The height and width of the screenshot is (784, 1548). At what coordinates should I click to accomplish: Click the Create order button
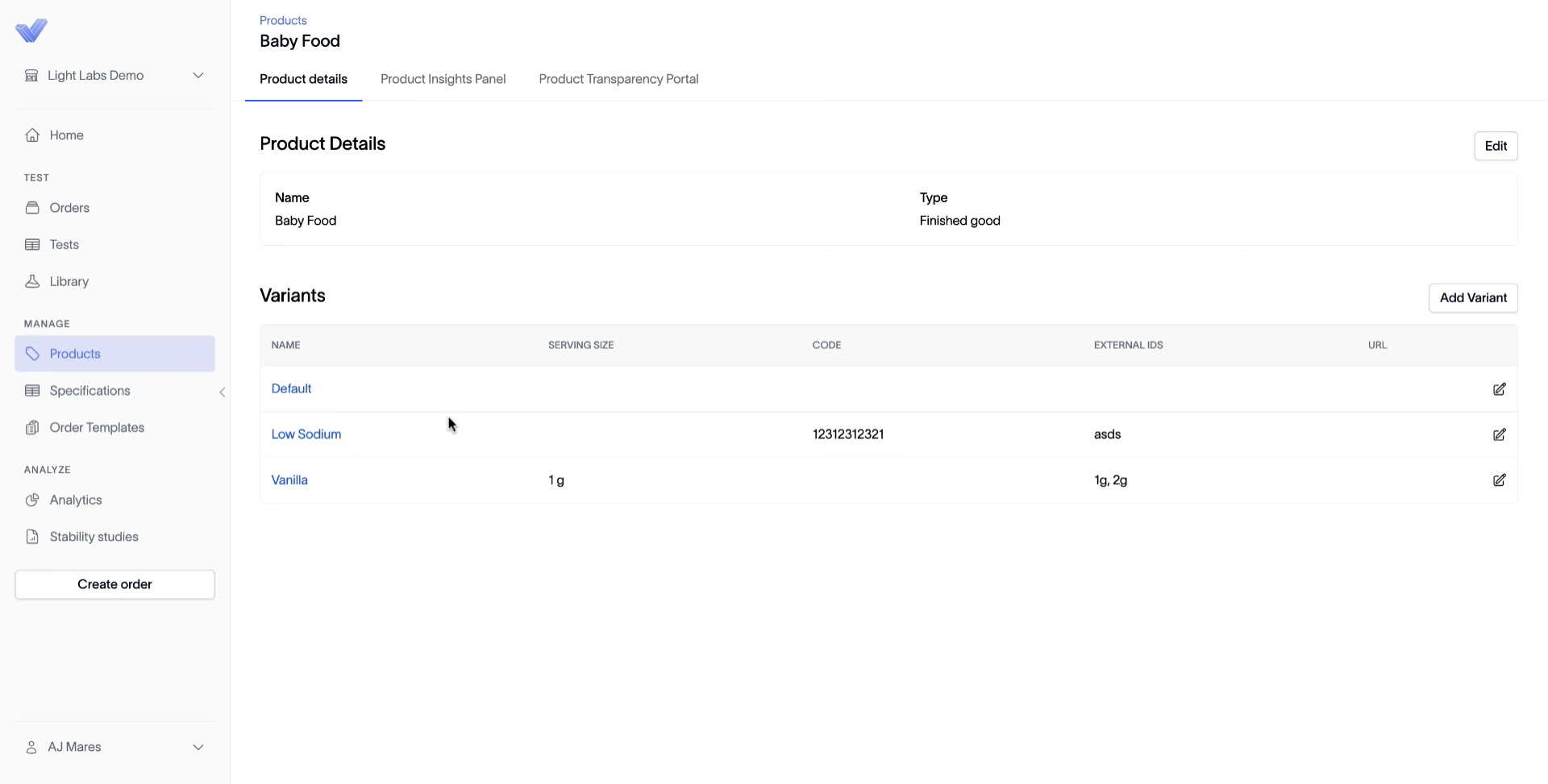click(x=114, y=584)
